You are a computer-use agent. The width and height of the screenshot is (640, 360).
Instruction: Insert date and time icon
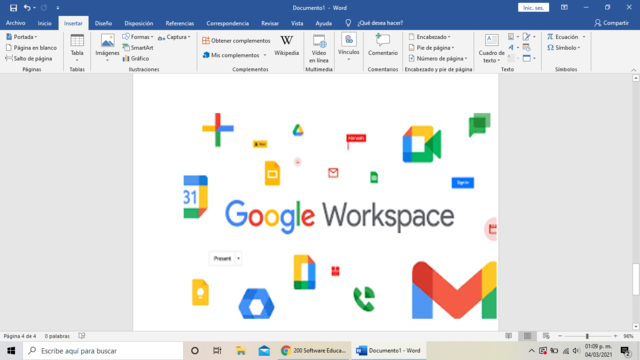pyautogui.click(x=527, y=48)
